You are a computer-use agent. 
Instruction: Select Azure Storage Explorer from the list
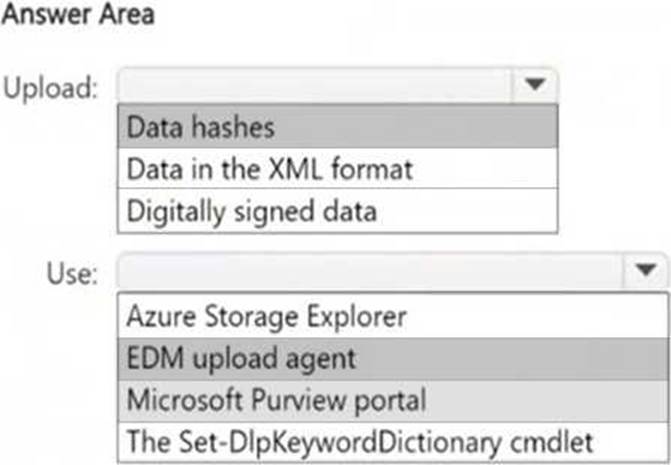click(393, 317)
